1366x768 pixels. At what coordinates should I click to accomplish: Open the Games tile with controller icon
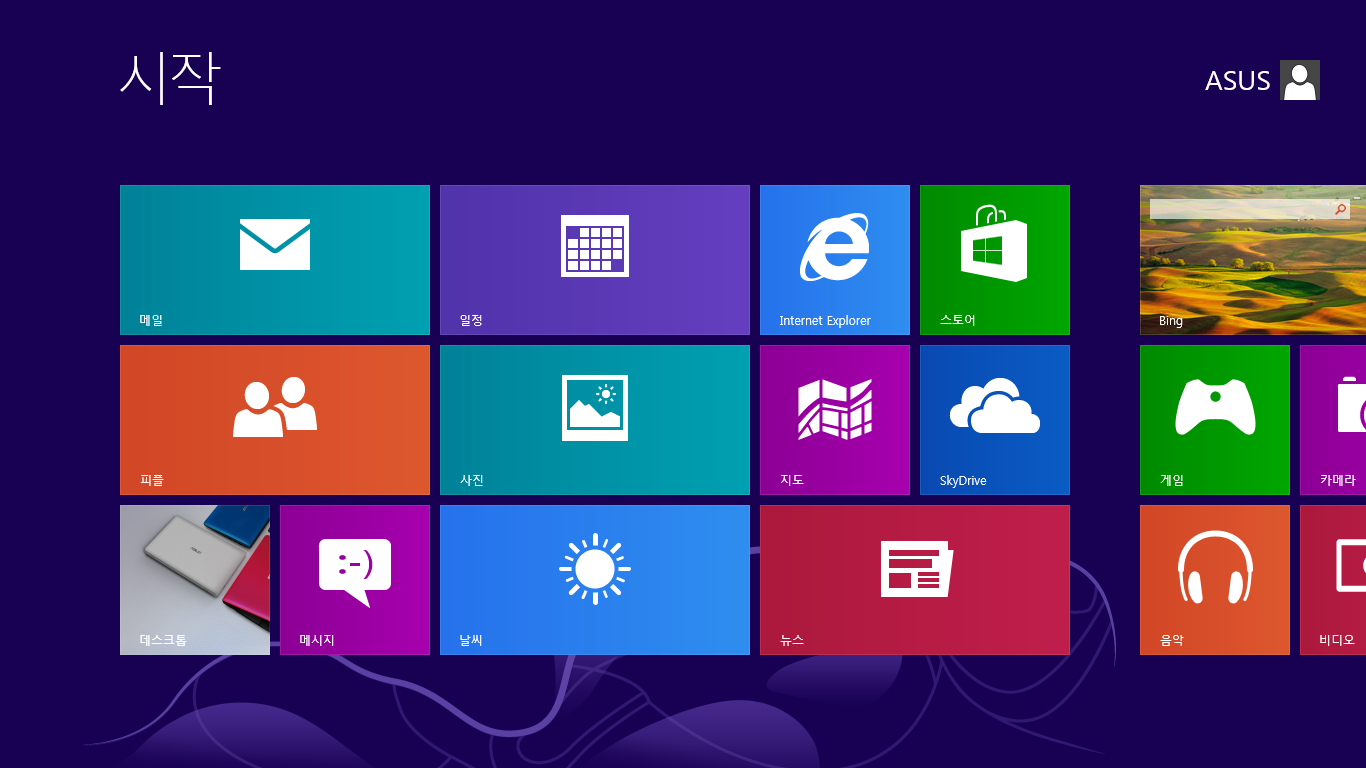pos(1215,420)
